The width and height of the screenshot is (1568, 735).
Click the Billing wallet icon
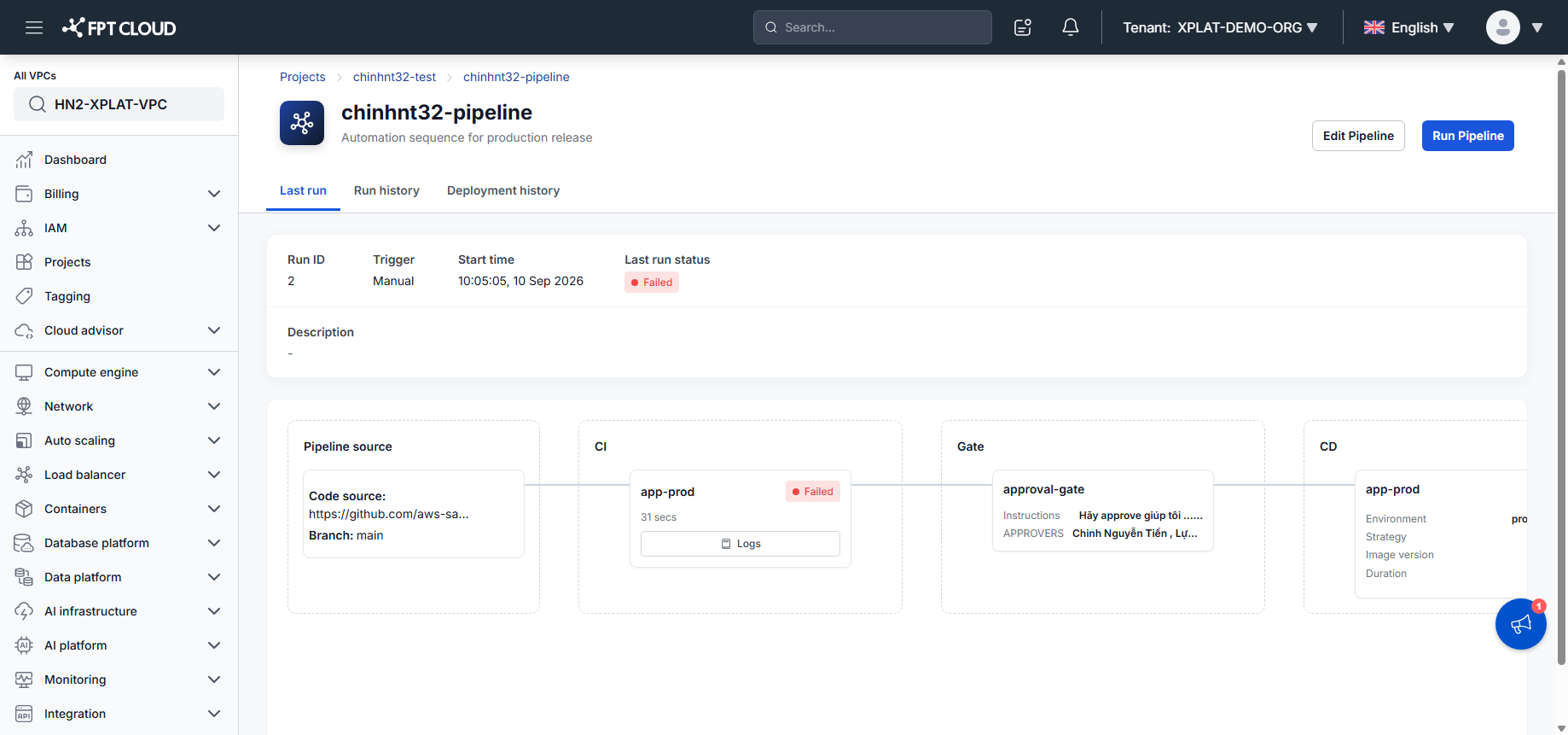coord(24,194)
